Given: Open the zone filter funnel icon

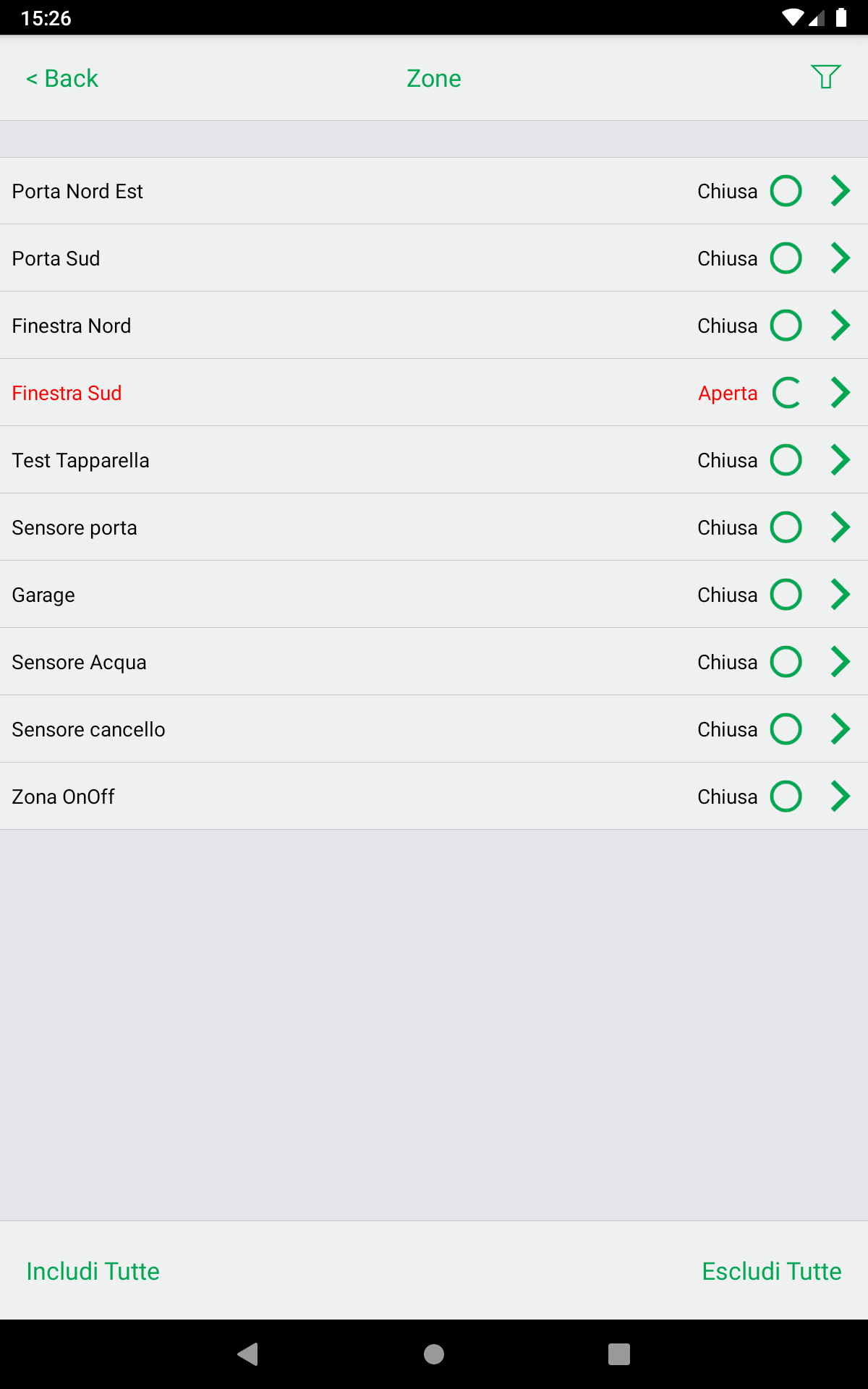Looking at the screenshot, I should point(825,77).
